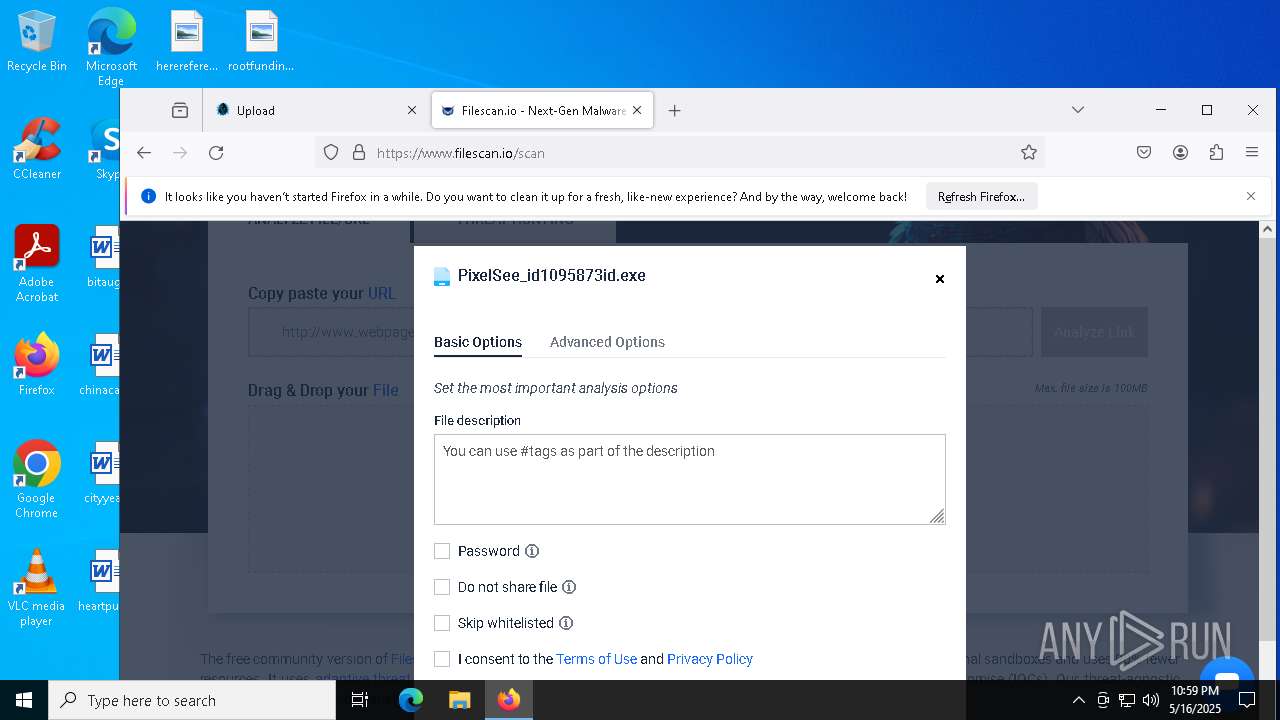1280x720 pixels.
Task: Open volume control in tray
Action: (1150, 700)
